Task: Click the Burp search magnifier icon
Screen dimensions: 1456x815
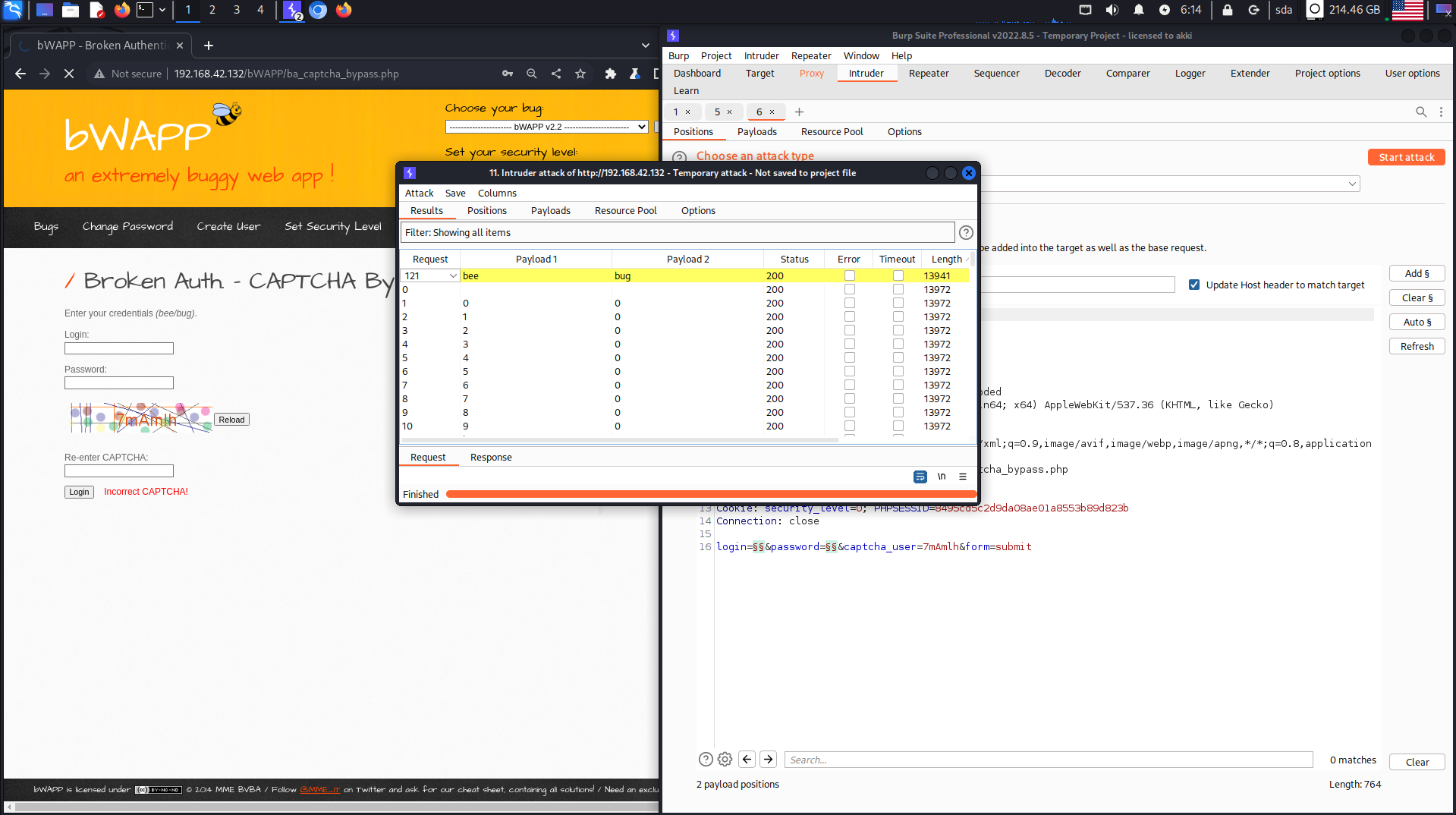Action: tap(1420, 112)
